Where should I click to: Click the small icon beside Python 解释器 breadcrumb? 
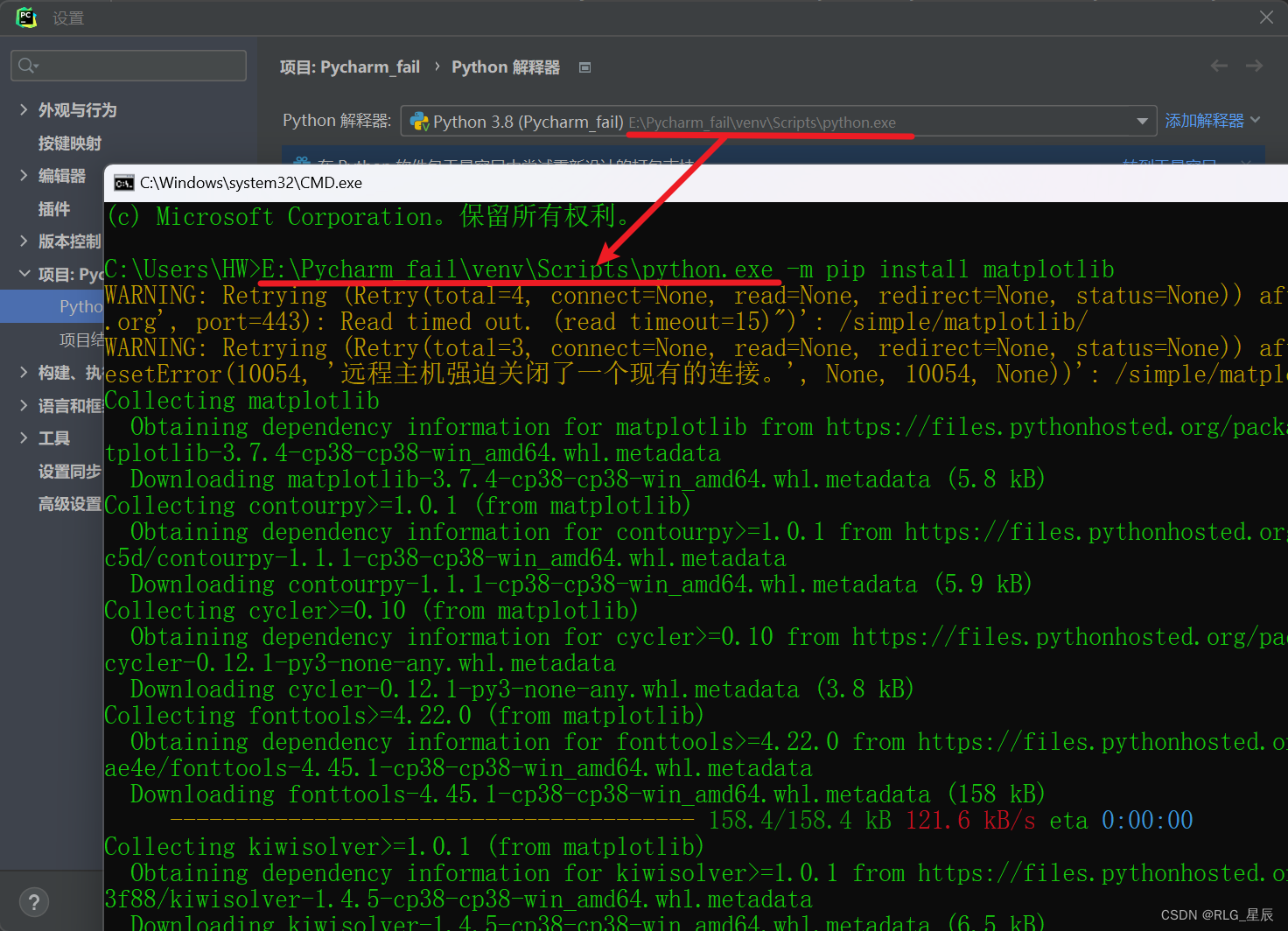pos(584,66)
